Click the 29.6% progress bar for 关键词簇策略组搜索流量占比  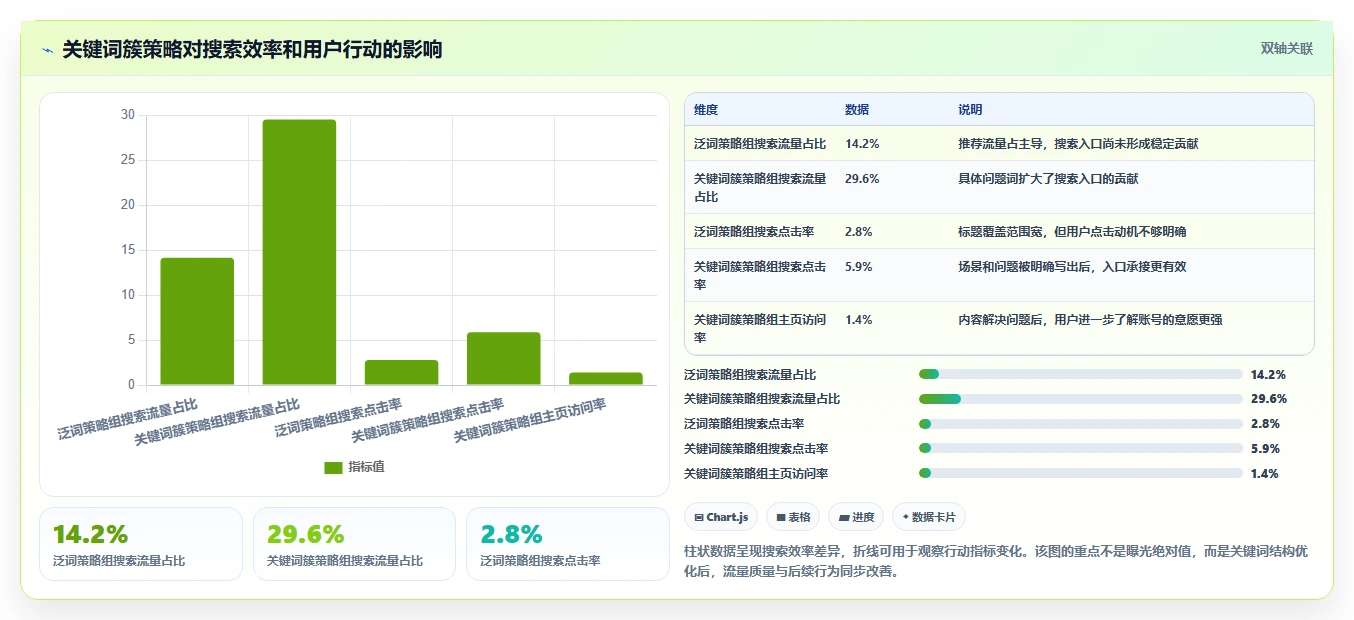pos(1080,399)
